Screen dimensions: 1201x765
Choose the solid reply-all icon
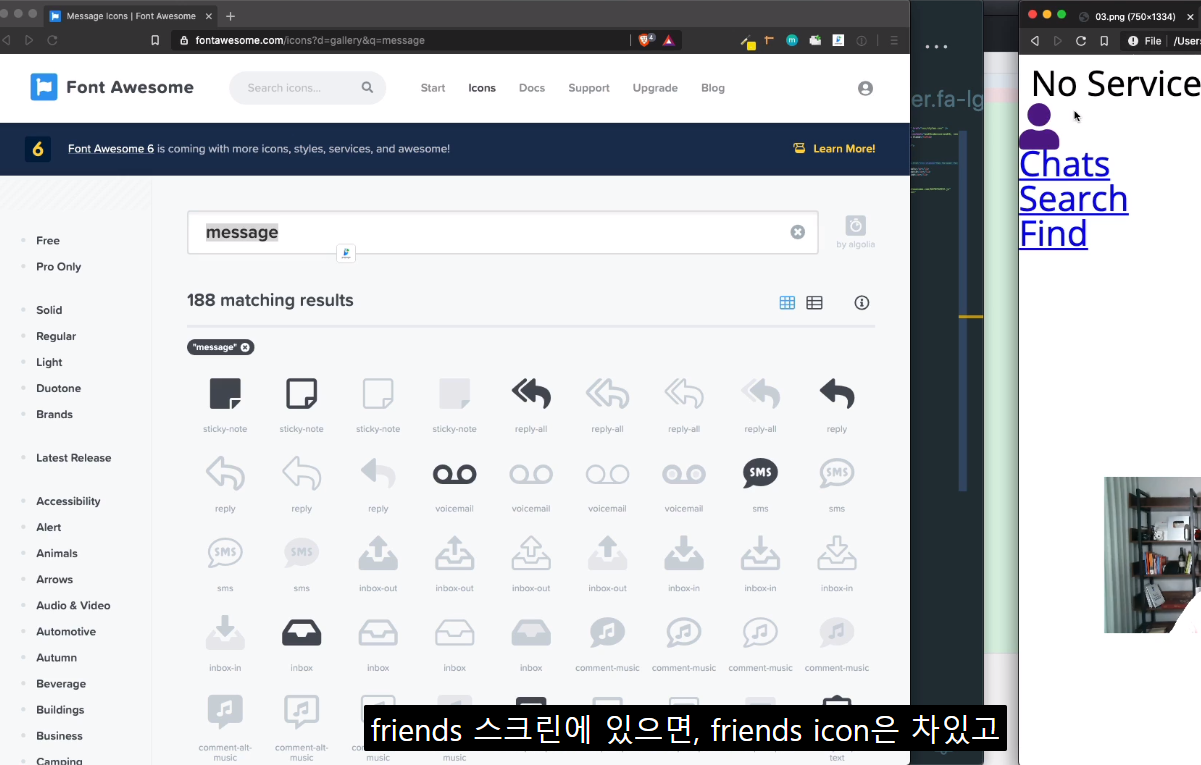[x=531, y=394]
